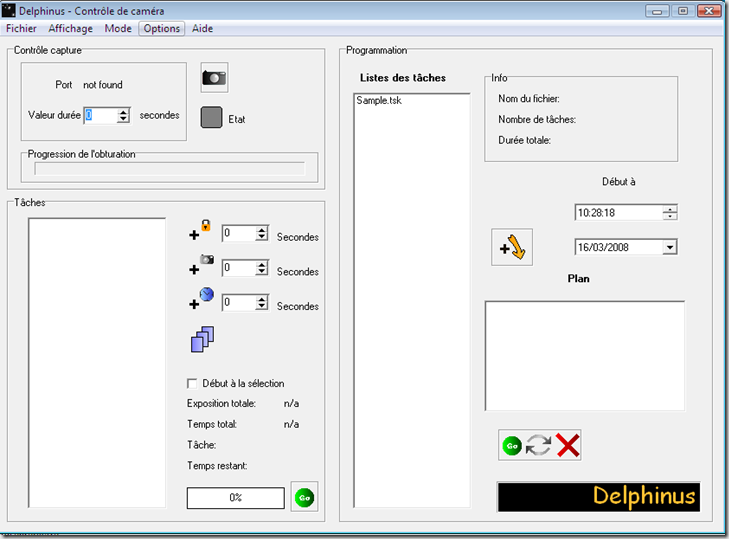
Task: Decrease the padlock task Secondes value
Action: (262, 237)
